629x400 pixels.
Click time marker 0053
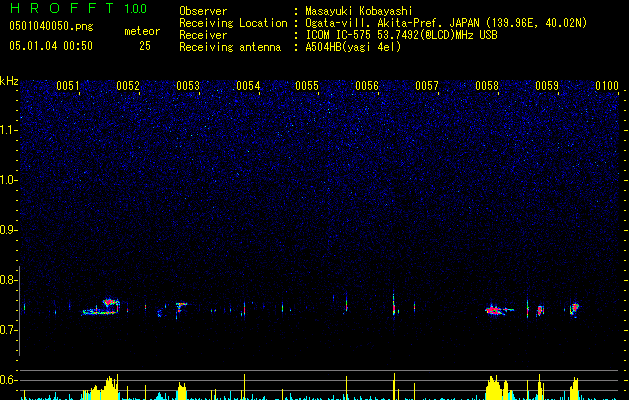tap(188, 86)
